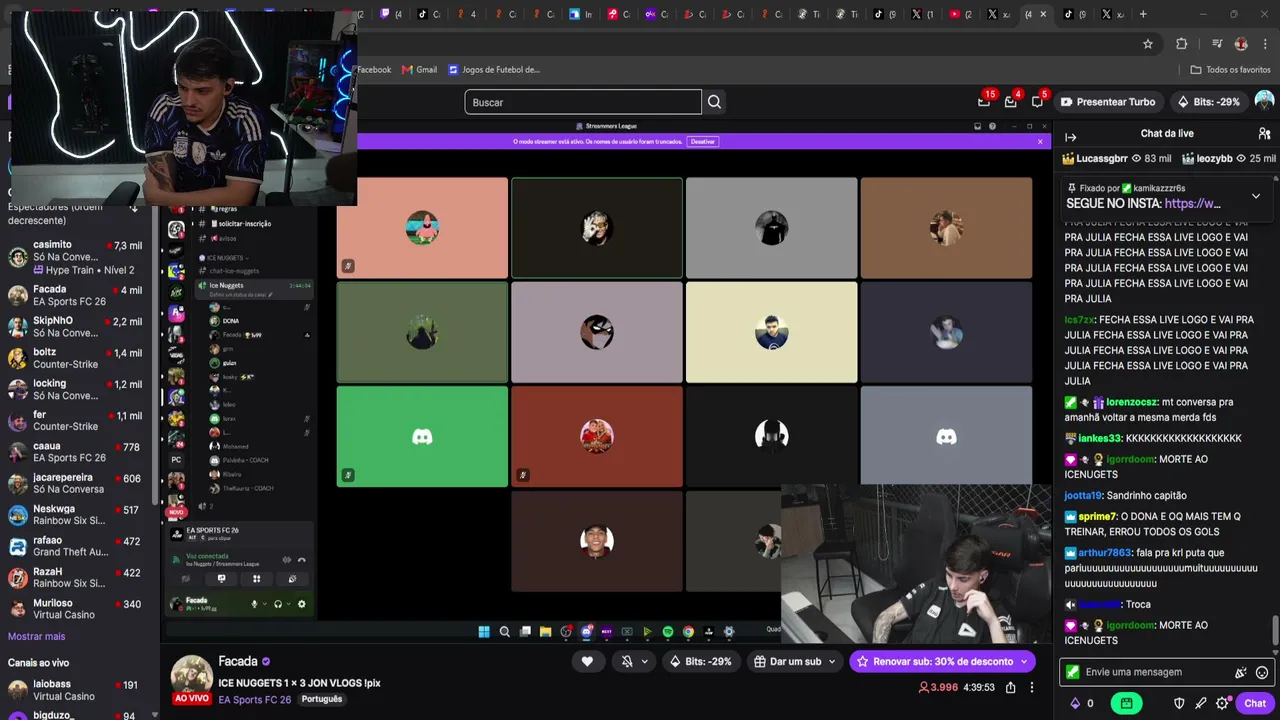Toggle the stream notifications bell
Image resolution: width=1280 pixels, height=720 pixels.
point(627,661)
